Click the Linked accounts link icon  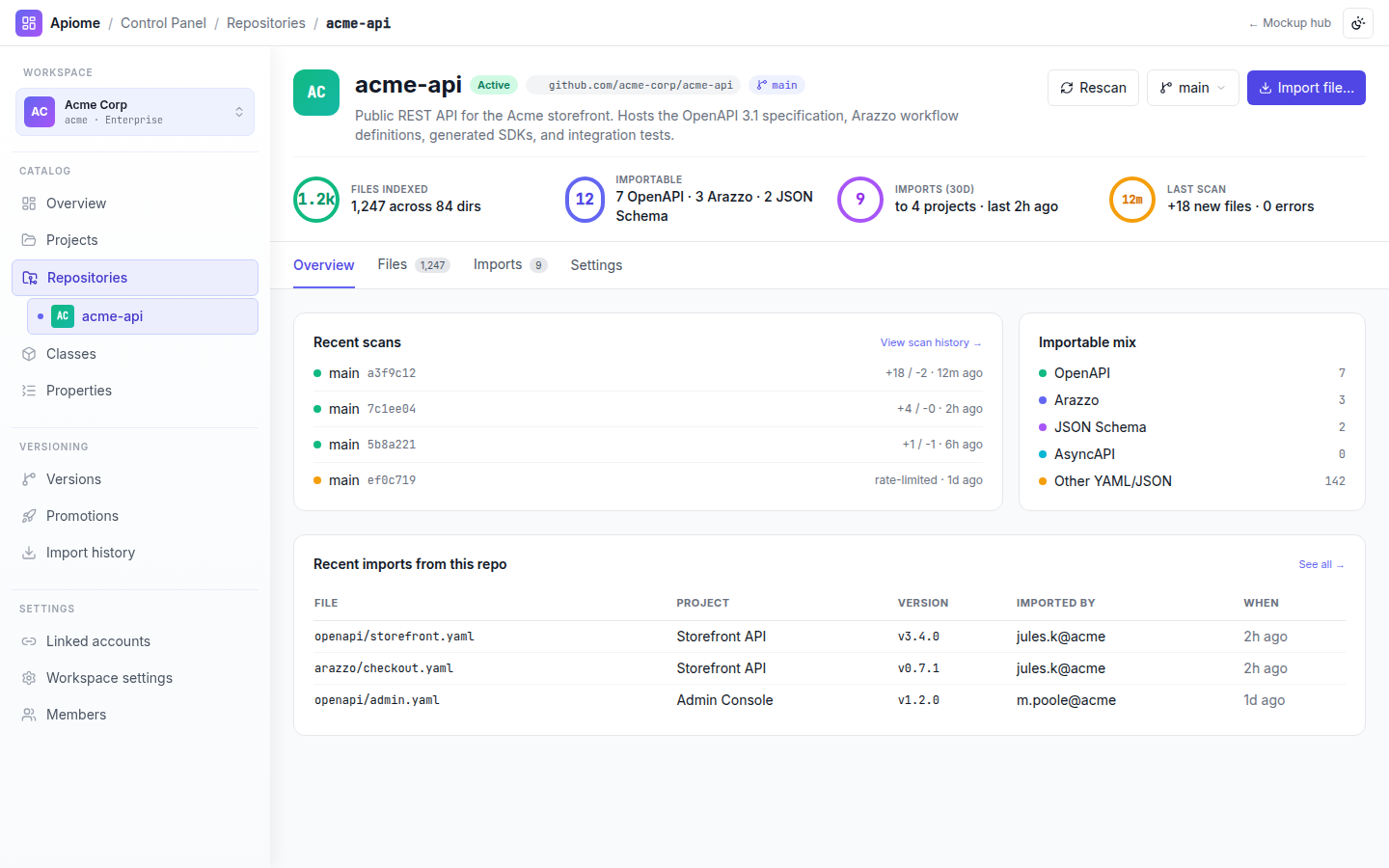click(x=29, y=641)
